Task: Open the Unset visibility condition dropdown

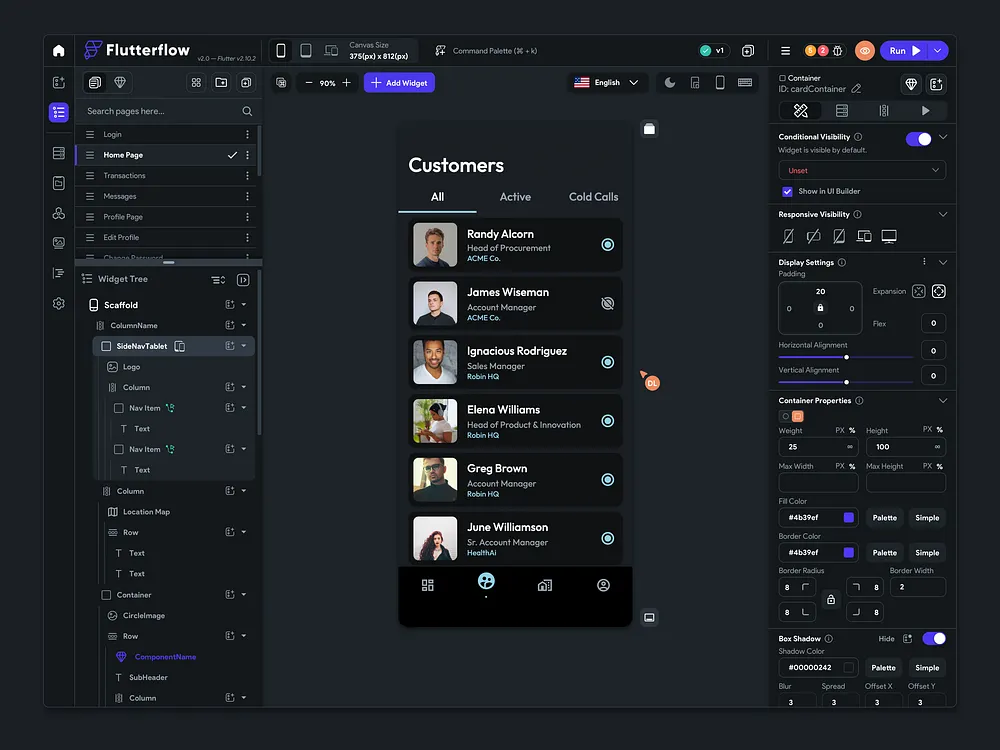Action: tap(860, 170)
